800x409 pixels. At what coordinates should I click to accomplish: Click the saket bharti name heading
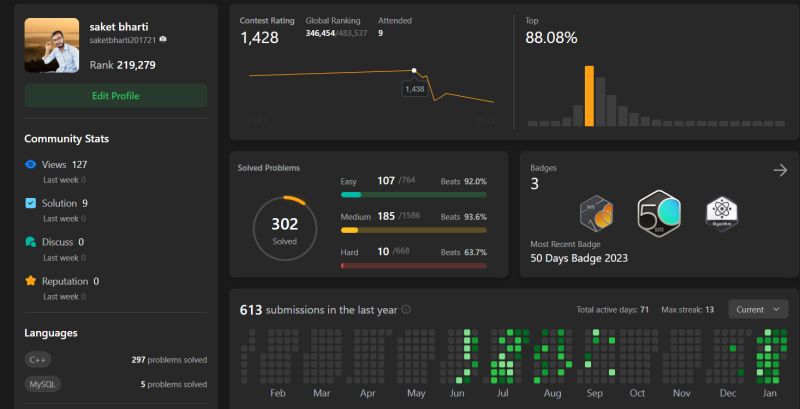119,27
